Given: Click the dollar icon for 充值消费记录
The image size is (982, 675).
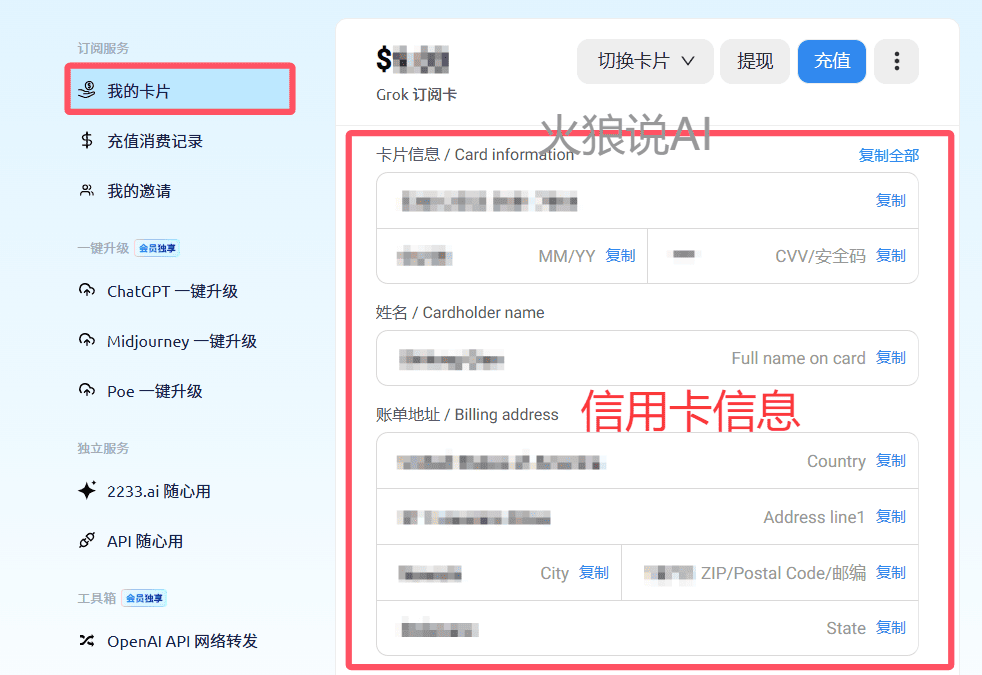Looking at the screenshot, I should (87, 141).
